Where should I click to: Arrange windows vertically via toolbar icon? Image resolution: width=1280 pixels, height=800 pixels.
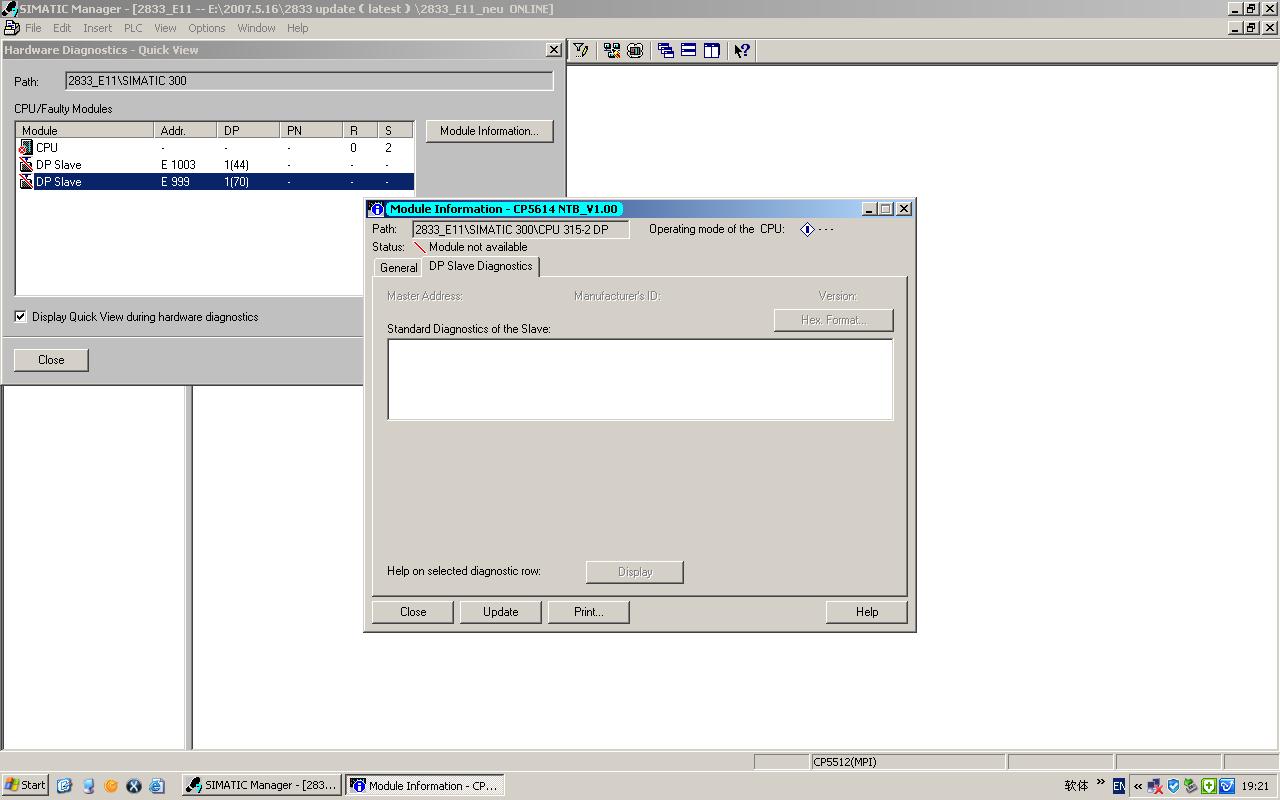click(712, 51)
